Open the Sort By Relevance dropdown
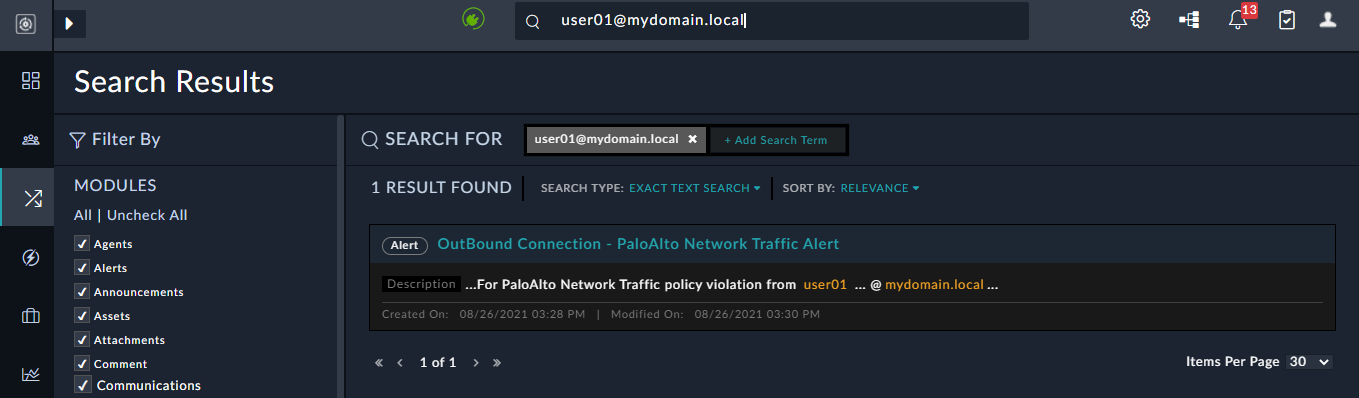 (880, 188)
